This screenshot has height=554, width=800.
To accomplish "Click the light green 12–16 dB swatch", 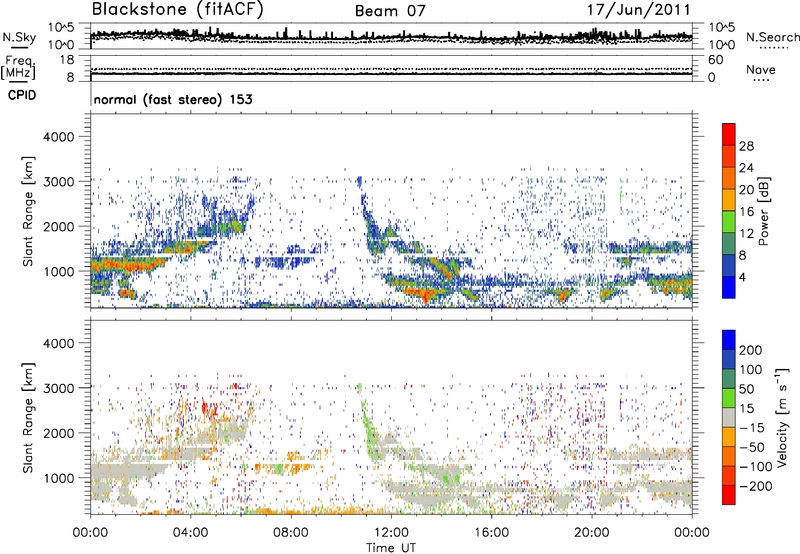I will click(729, 222).
